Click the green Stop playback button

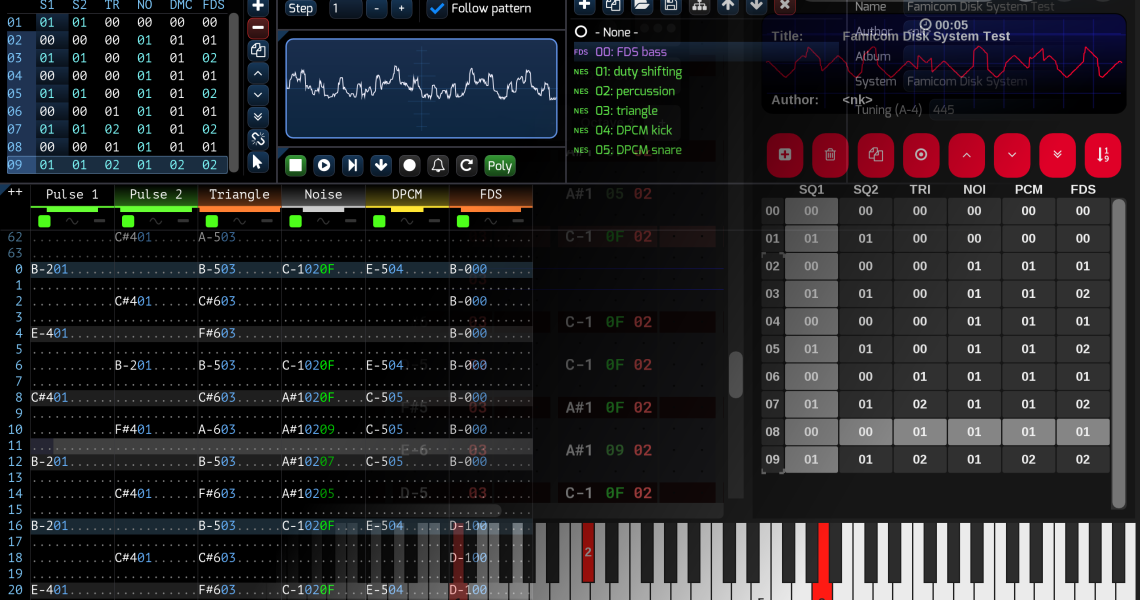[295, 165]
